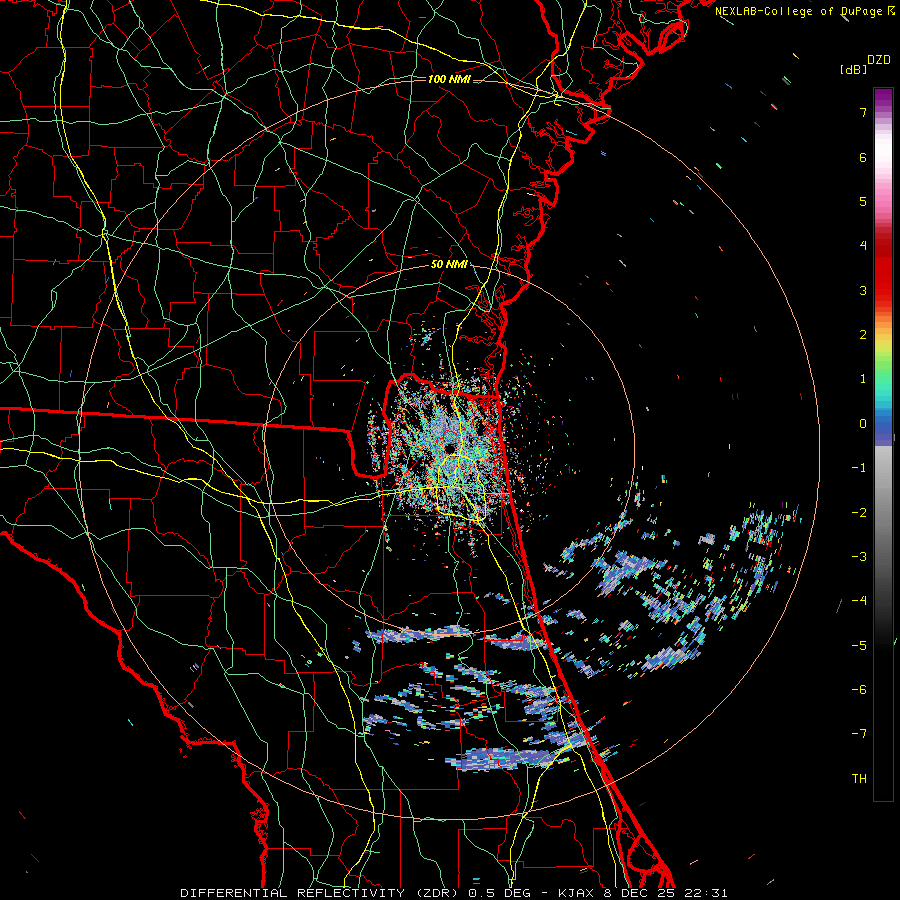
Task: Click the -6 value on the color scale
Action: [x=859, y=690]
